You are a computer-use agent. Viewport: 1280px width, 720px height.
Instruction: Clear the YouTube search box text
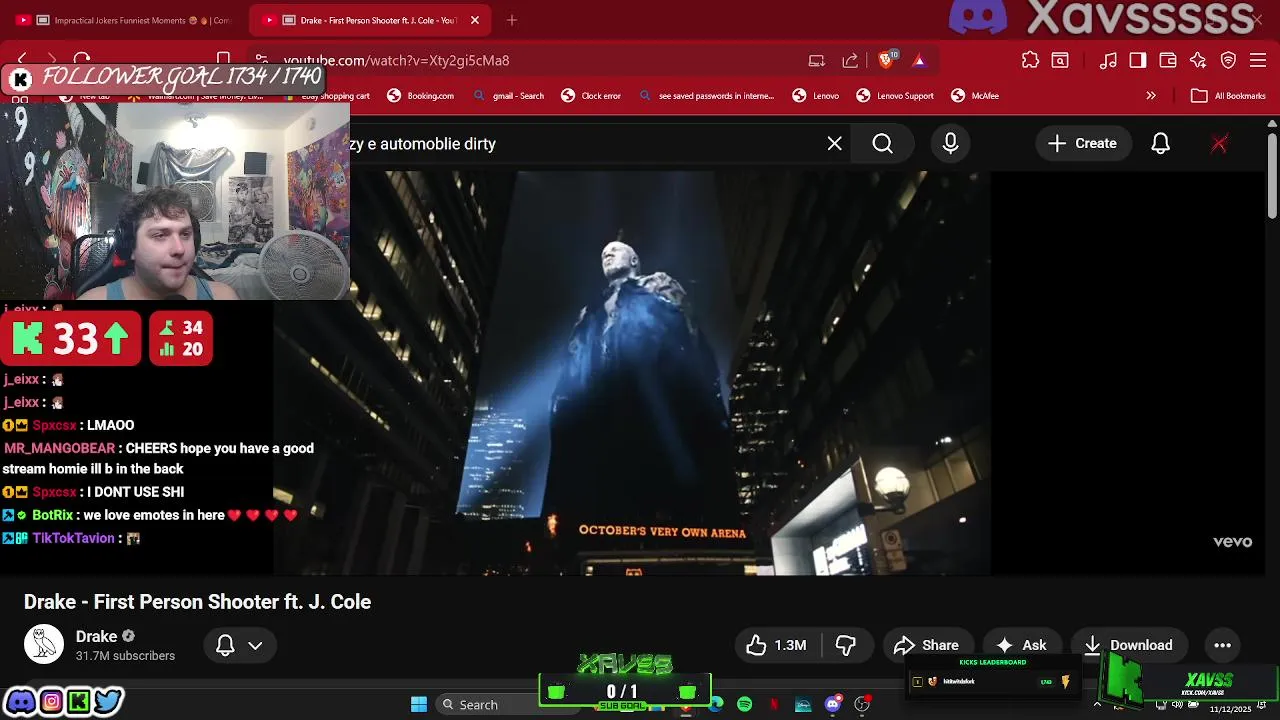pyautogui.click(x=835, y=144)
